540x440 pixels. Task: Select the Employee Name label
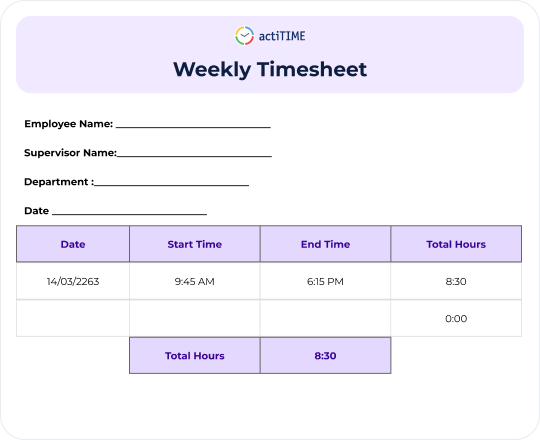click(69, 124)
